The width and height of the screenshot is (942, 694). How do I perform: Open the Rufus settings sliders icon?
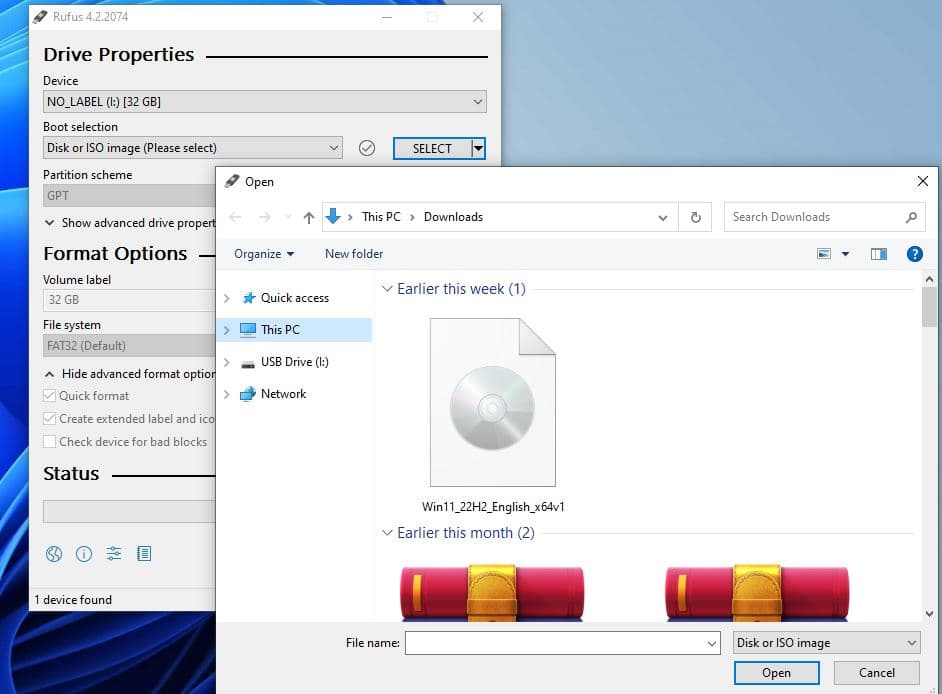click(114, 554)
